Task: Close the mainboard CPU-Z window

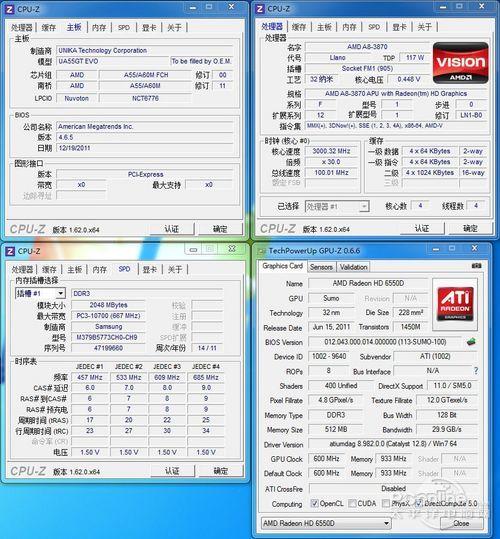Action: (x=231, y=7)
